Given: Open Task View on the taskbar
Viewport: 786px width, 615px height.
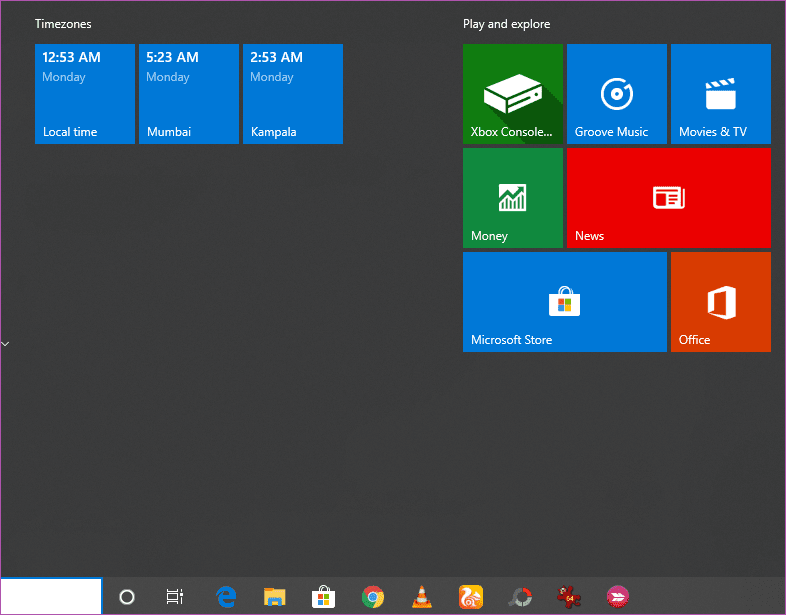Looking at the screenshot, I should [x=174, y=596].
